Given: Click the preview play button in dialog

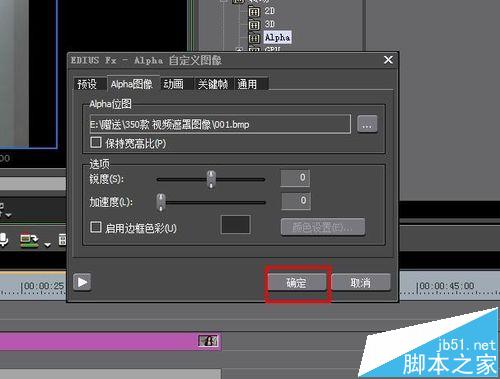Looking at the screenshot, I should [x=82, y=282].
